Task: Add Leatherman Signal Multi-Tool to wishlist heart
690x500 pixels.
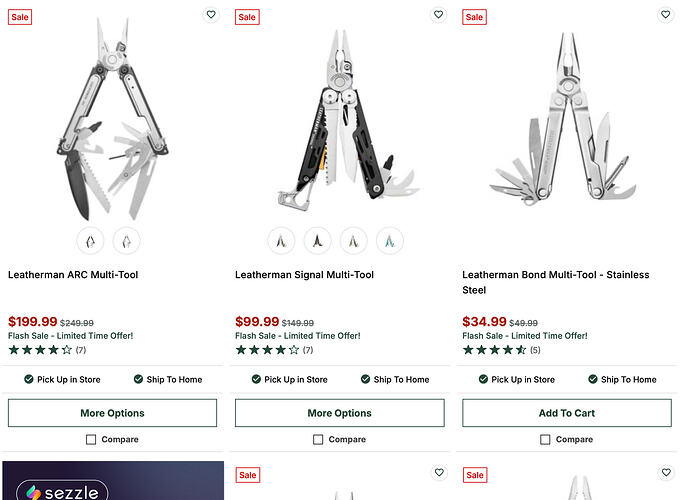Action: pyautogui.click(x=438, y=15)
